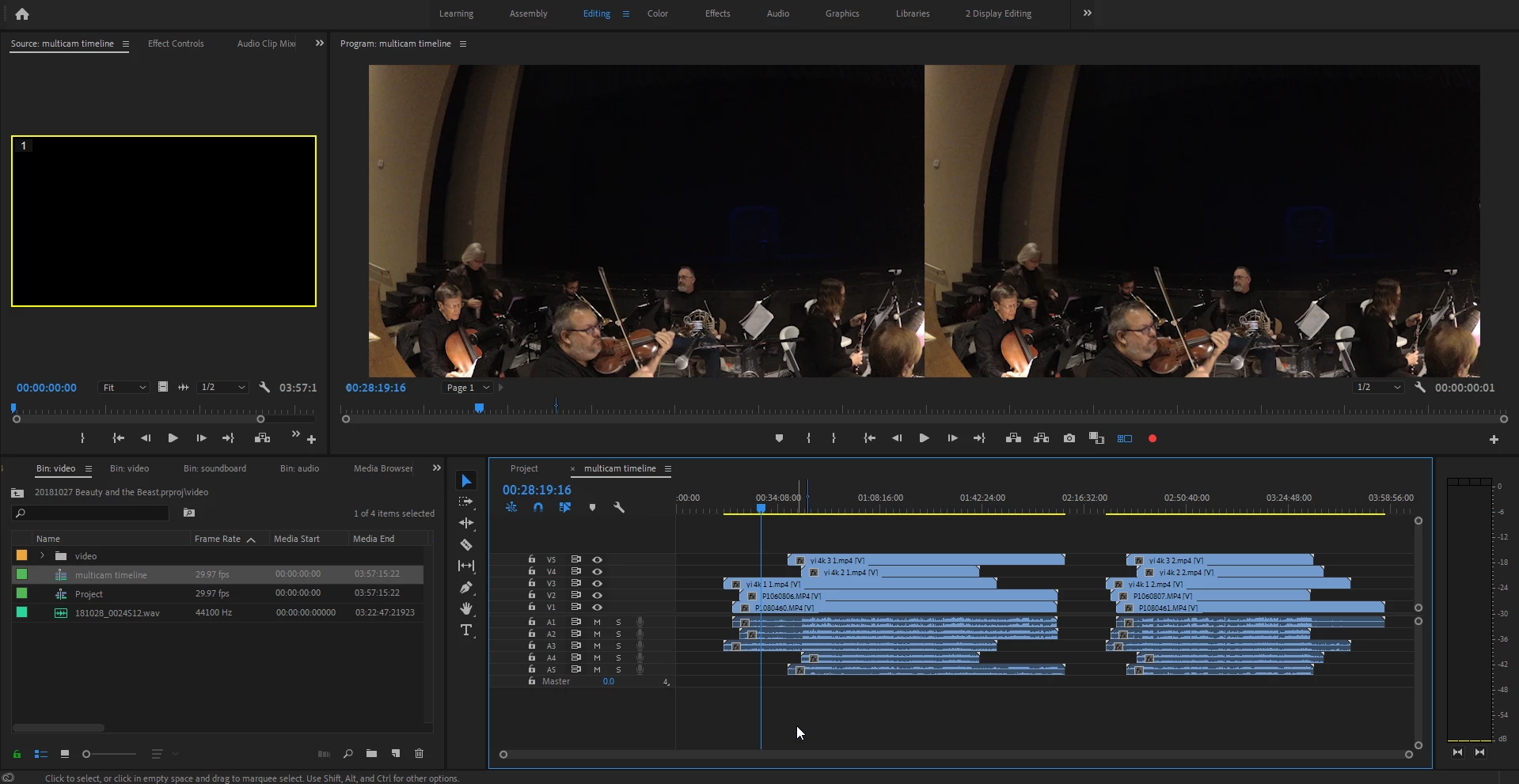Add marker in timeline panel
The width and height of the screenshot is (1519, 784).
pyautogui.click(x=592, y=507)
